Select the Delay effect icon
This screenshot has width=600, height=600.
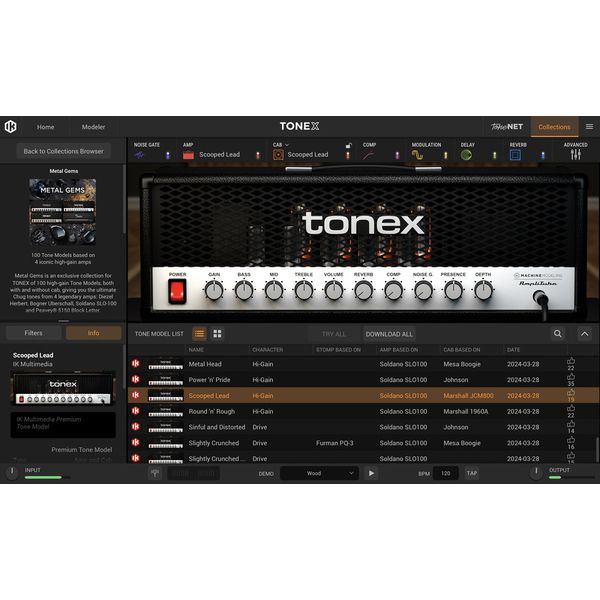(466, 155)
